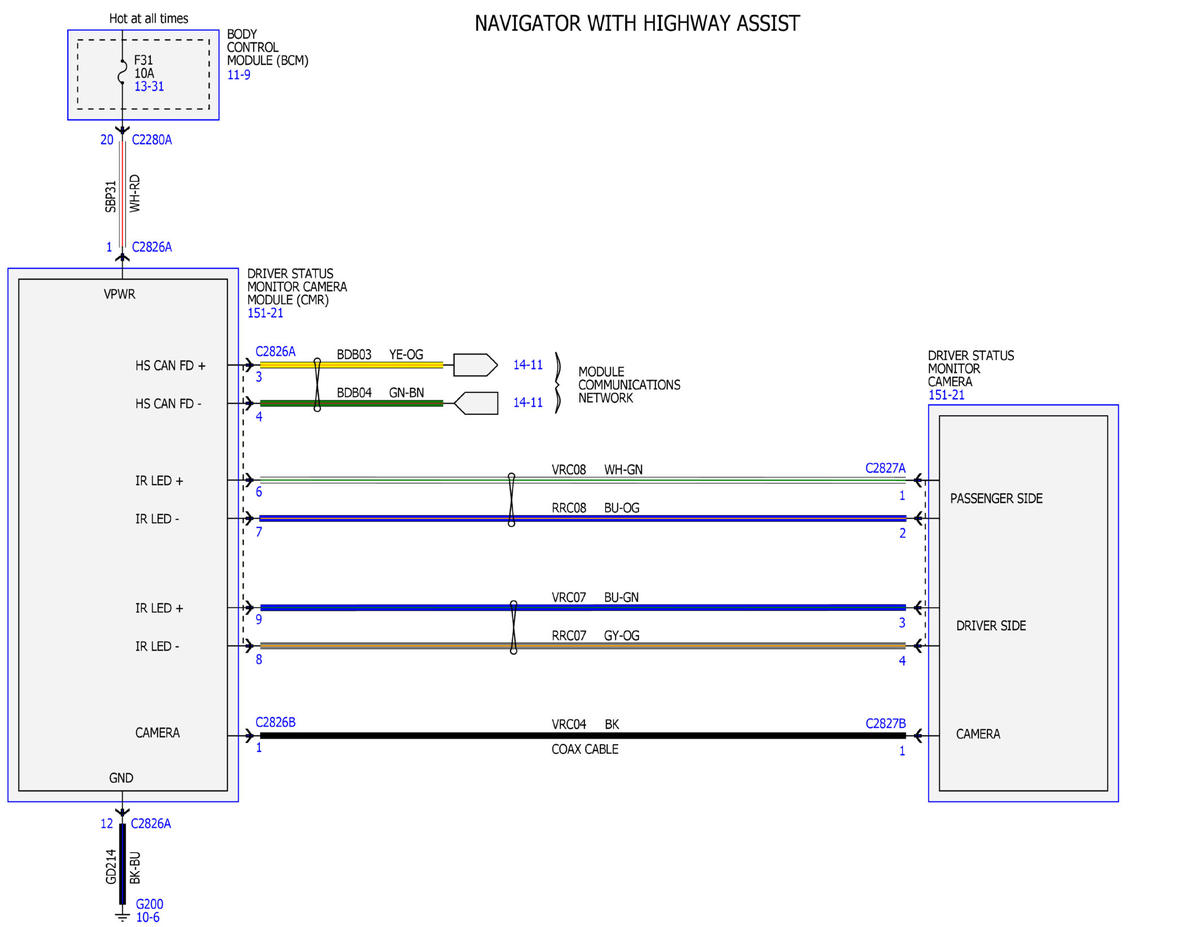Click the BU-GN wire color label
Screen dimensions: 1200x927
(x=621, y=597)
